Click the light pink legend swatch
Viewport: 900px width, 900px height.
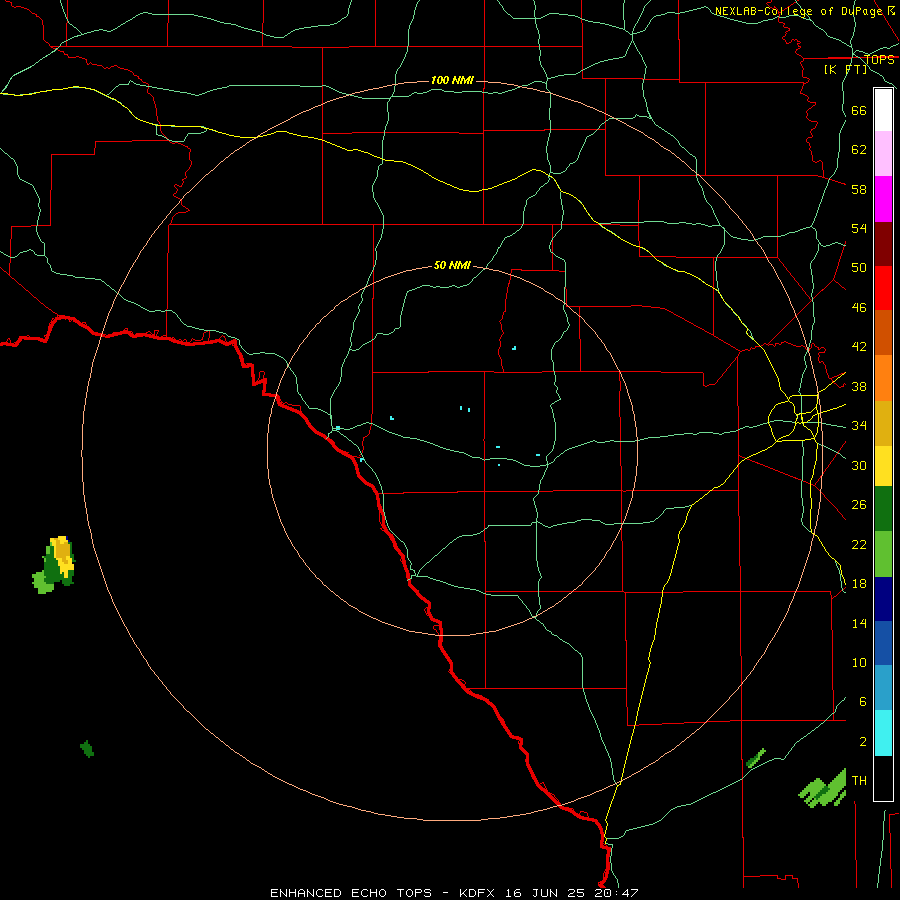click(x=883, y=154)
